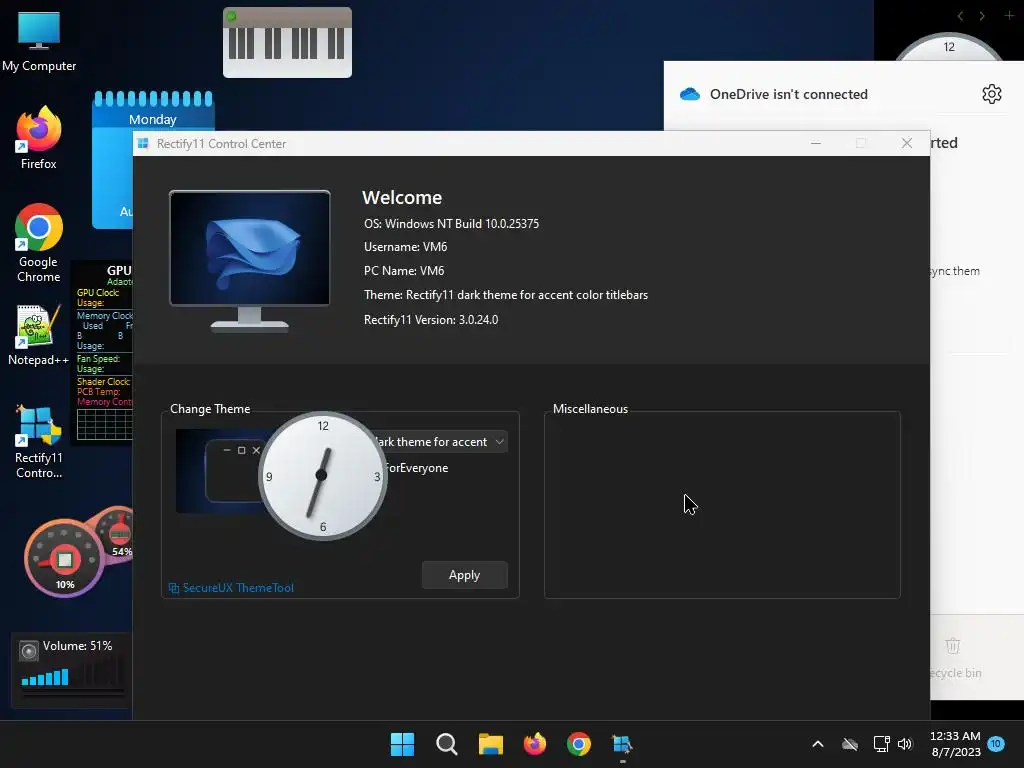This screenshot has height=768, width=1024.
Task: Open the clock showing 12:33 AM
Action: [955, 744]
